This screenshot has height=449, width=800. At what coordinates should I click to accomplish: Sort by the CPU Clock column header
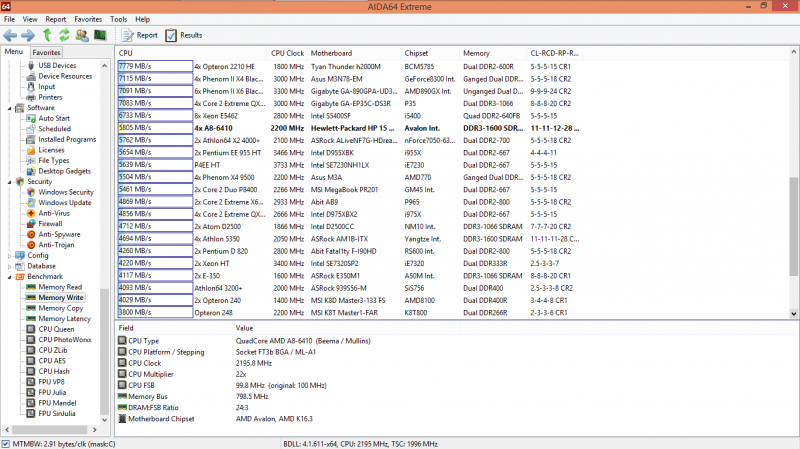click(x=287, y=53)
